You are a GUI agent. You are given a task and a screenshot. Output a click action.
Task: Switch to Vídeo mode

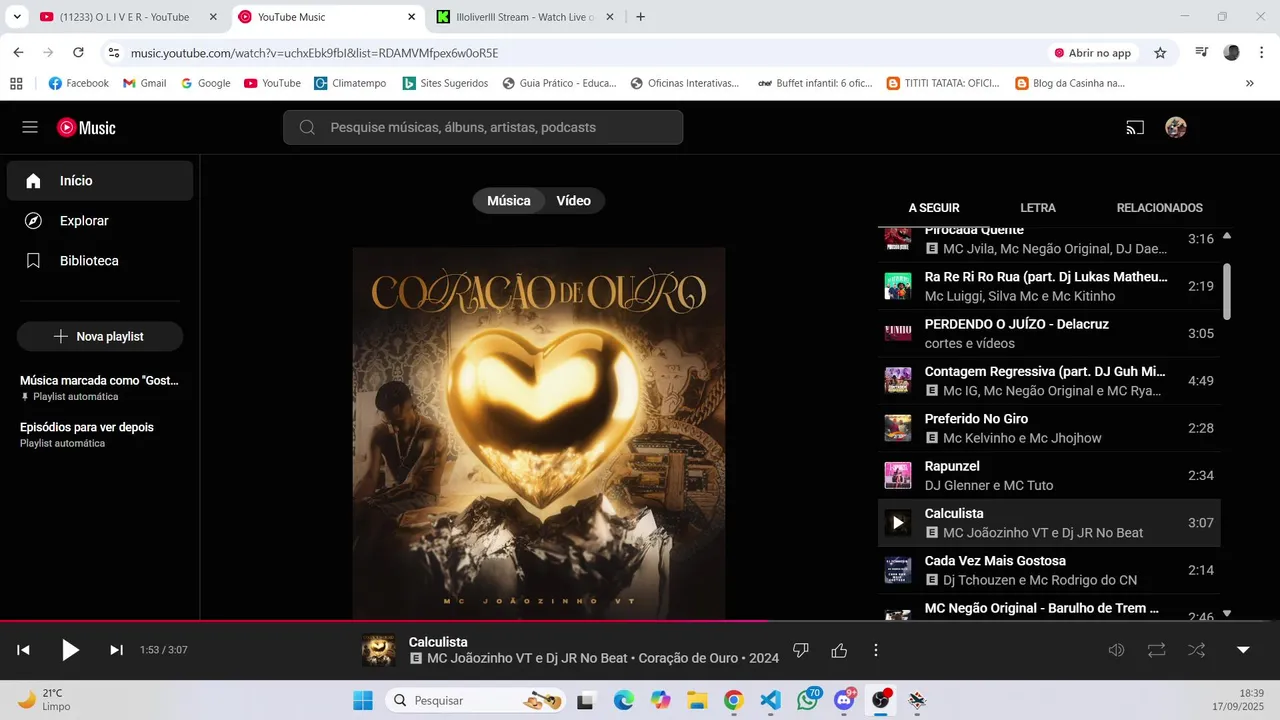tap(574, 201)
